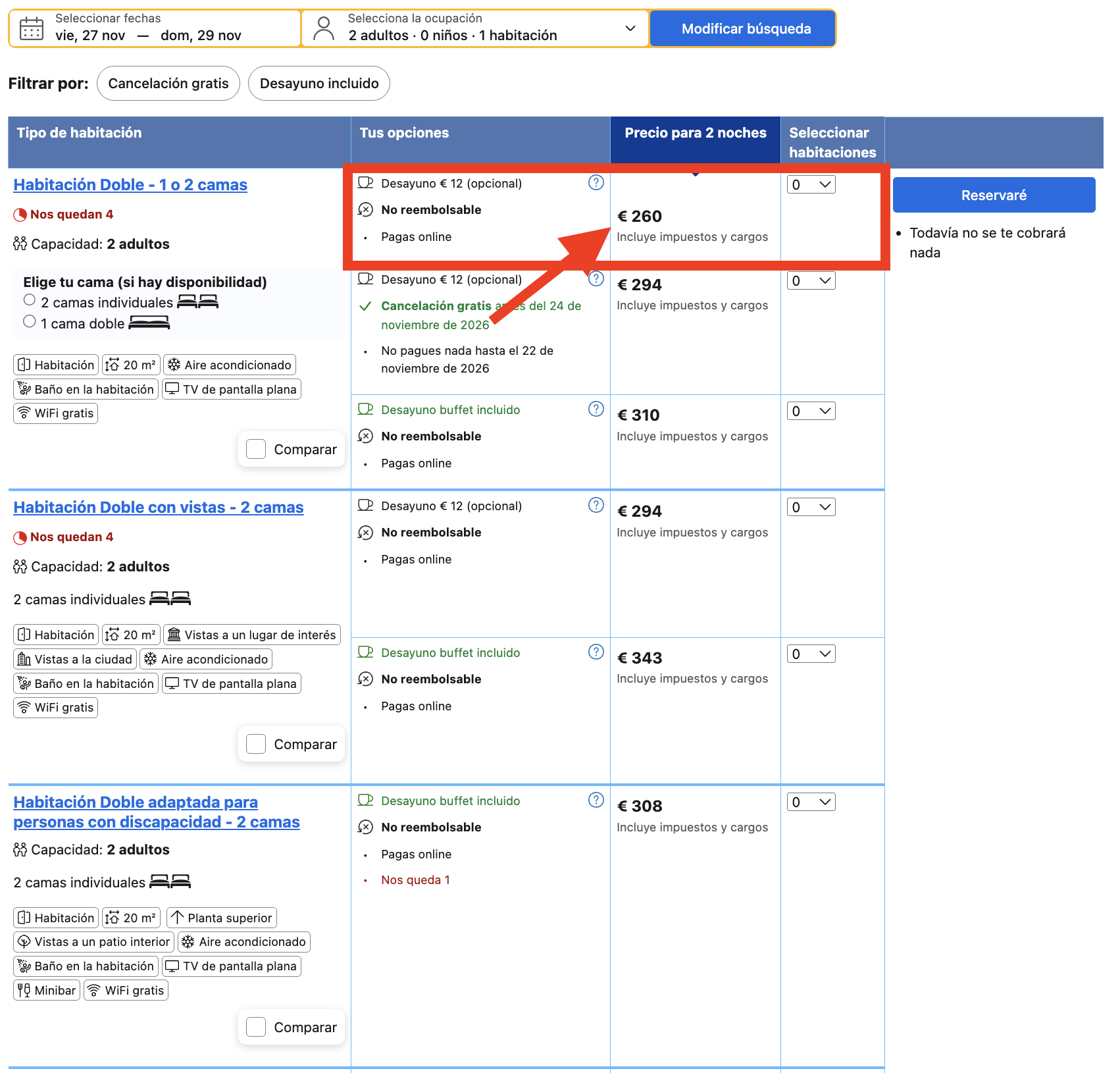Image resolution: width=1120 pixels, height=1073 pixels.
Task: Click the Seleccionar fechas date field
Action: 155,28
